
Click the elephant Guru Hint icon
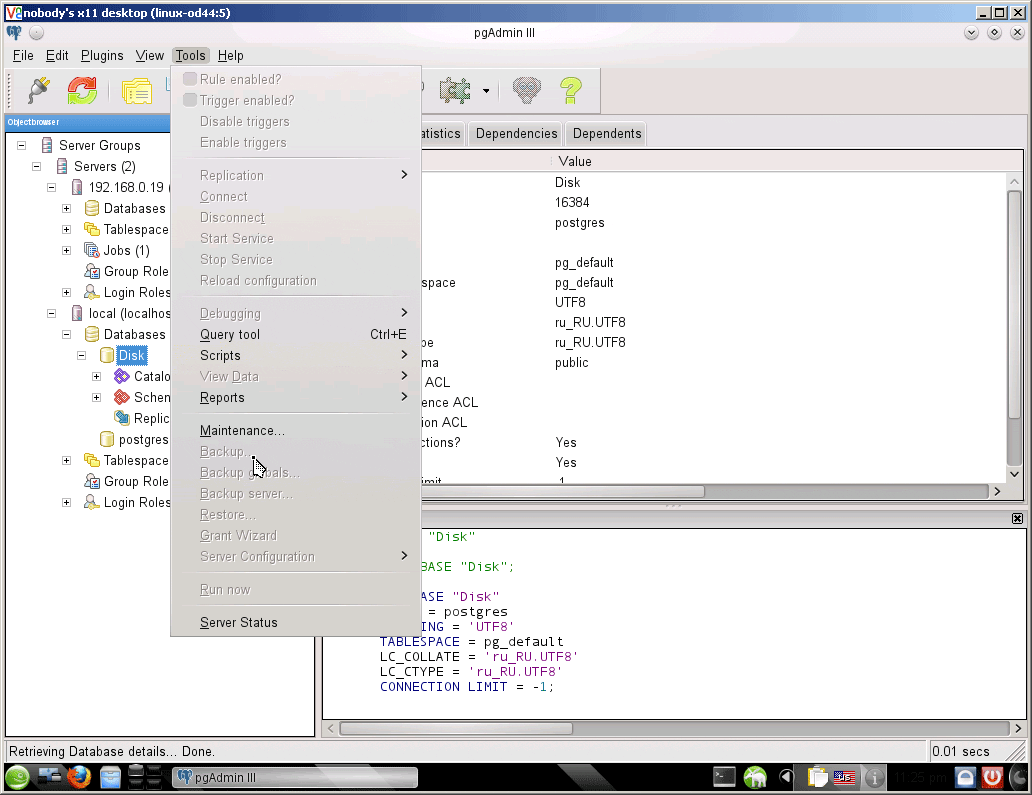point(527,90)
